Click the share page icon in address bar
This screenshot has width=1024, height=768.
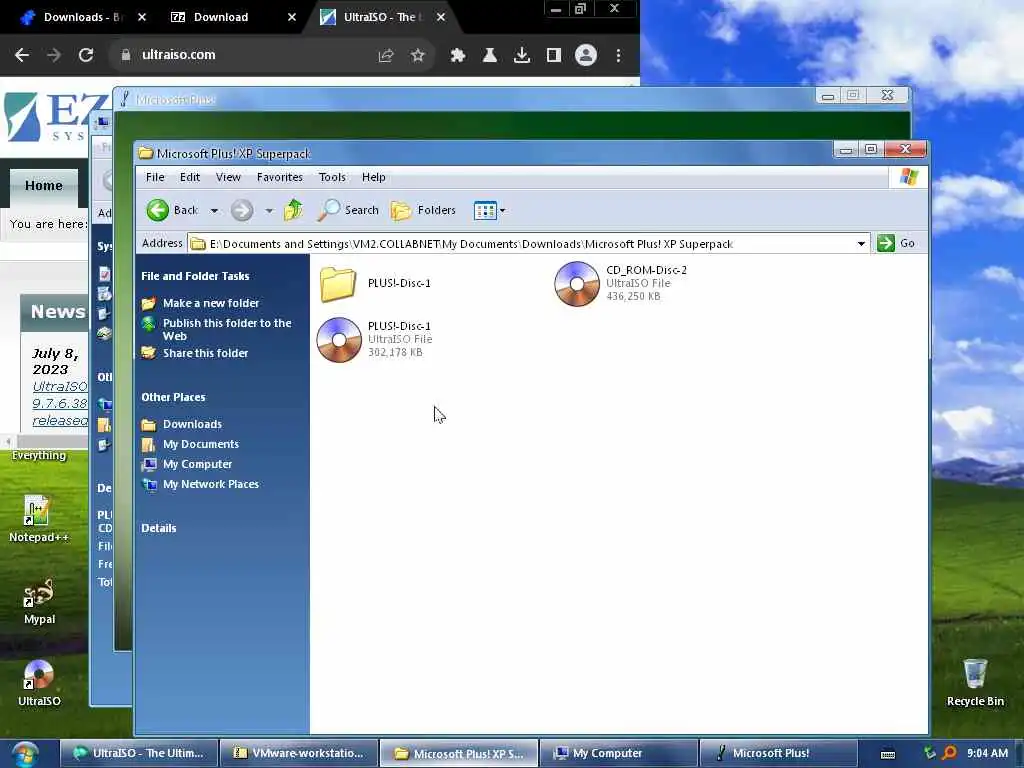point(386,56)
